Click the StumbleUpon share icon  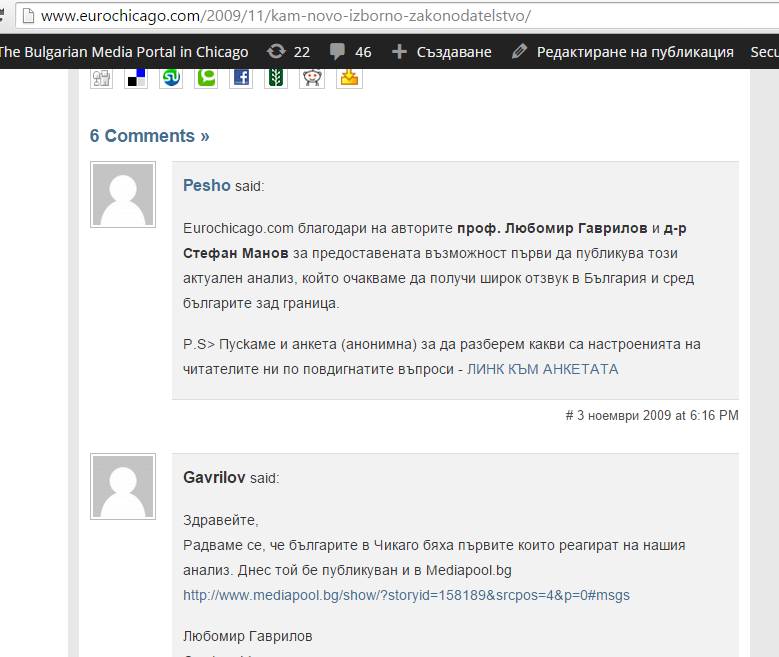click(171, 77)
